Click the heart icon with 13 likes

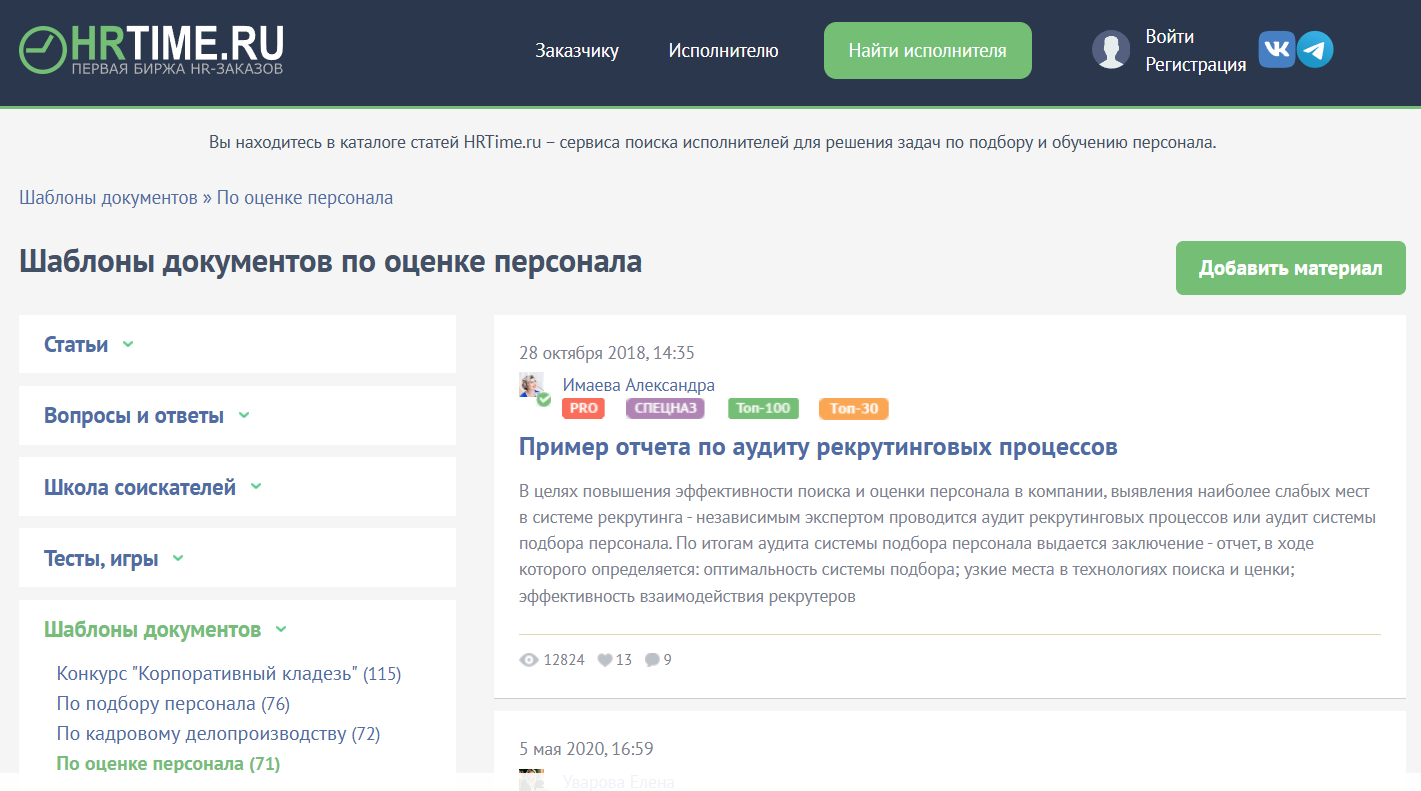[607, 659]
